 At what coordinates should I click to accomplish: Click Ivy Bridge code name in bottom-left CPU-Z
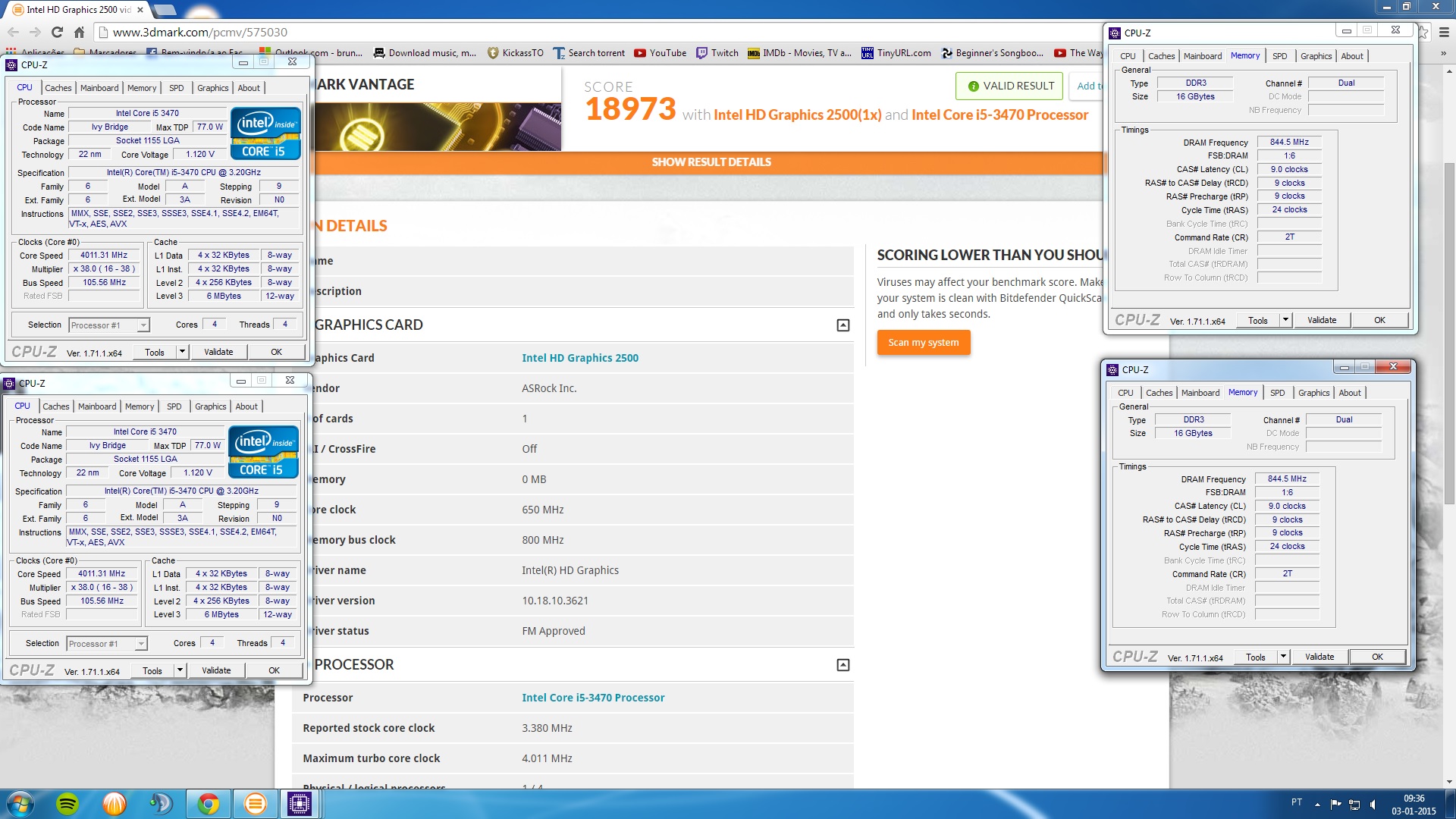click(x=108, y=446)
